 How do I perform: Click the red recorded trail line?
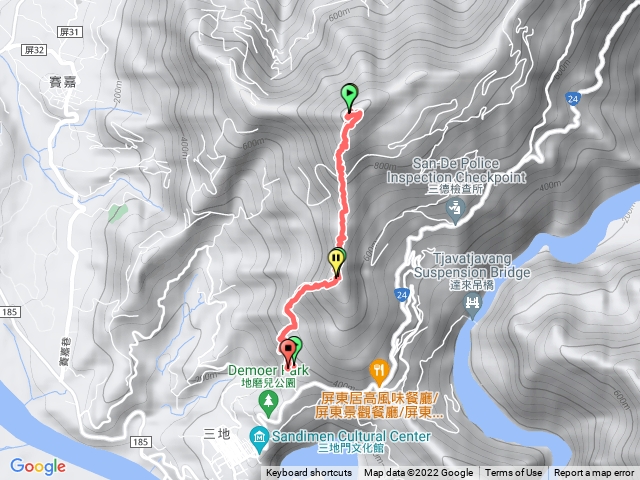pyautogui.click(x=342, y=192)
